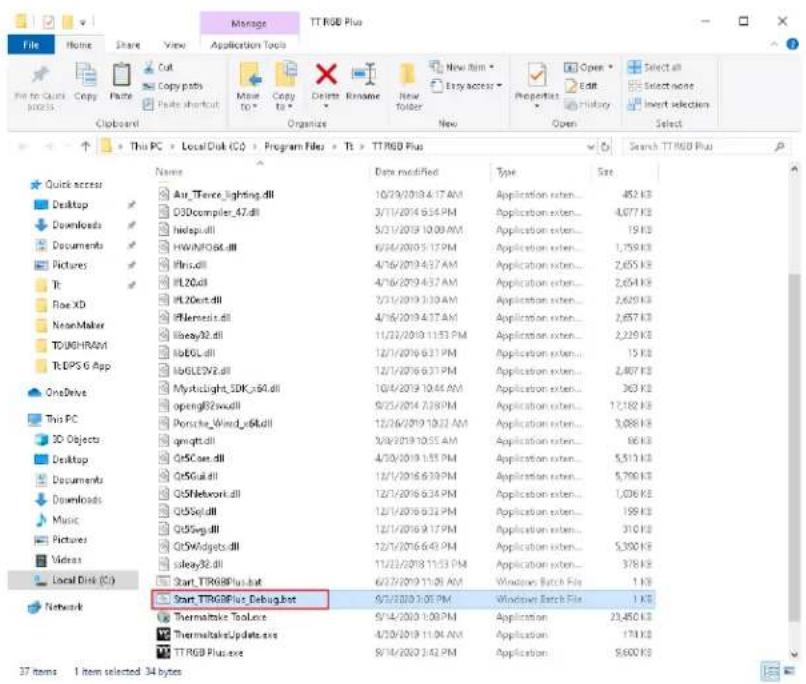Viewport: 806px width, 684px height.
Task: Select Network in navigation pane
Action: (x=64, y=606)
